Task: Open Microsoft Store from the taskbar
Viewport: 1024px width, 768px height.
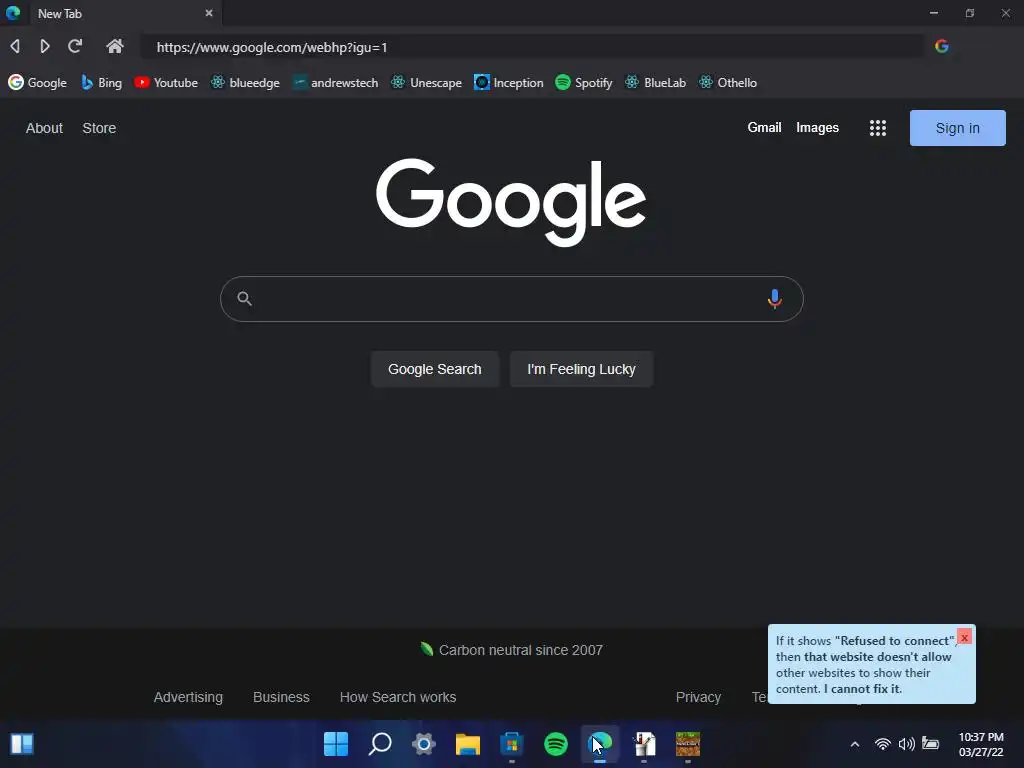Action: 511,744
